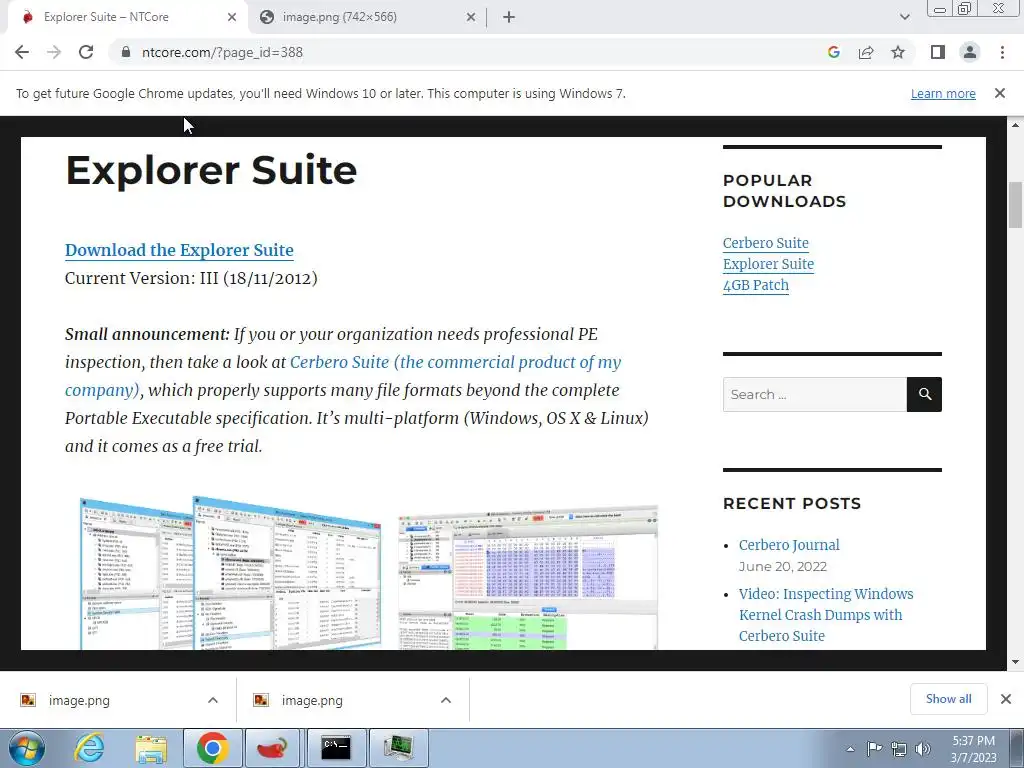Expand first image.png download options

[x=213, y=700]
